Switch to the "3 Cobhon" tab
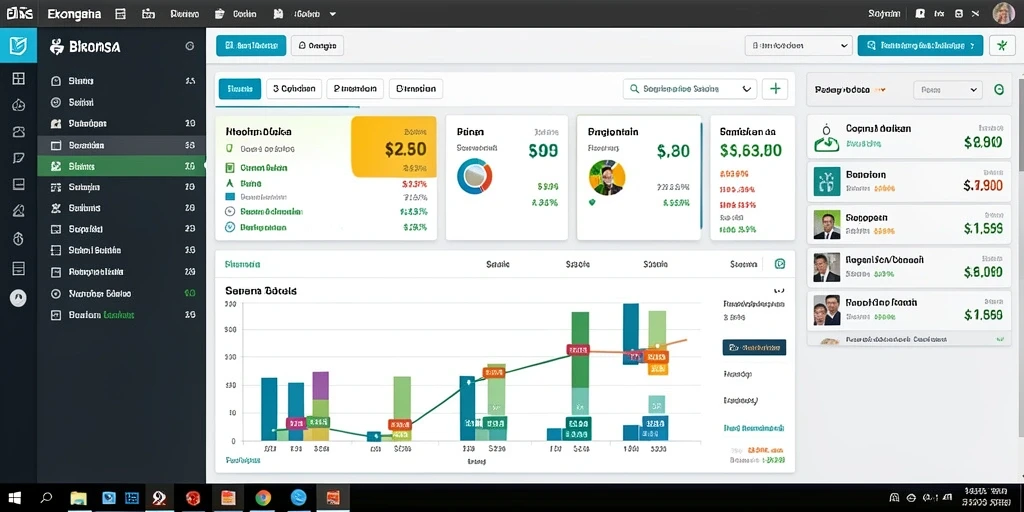The width and height of the screenshot is (1024, 512). [x=294, y=89]
